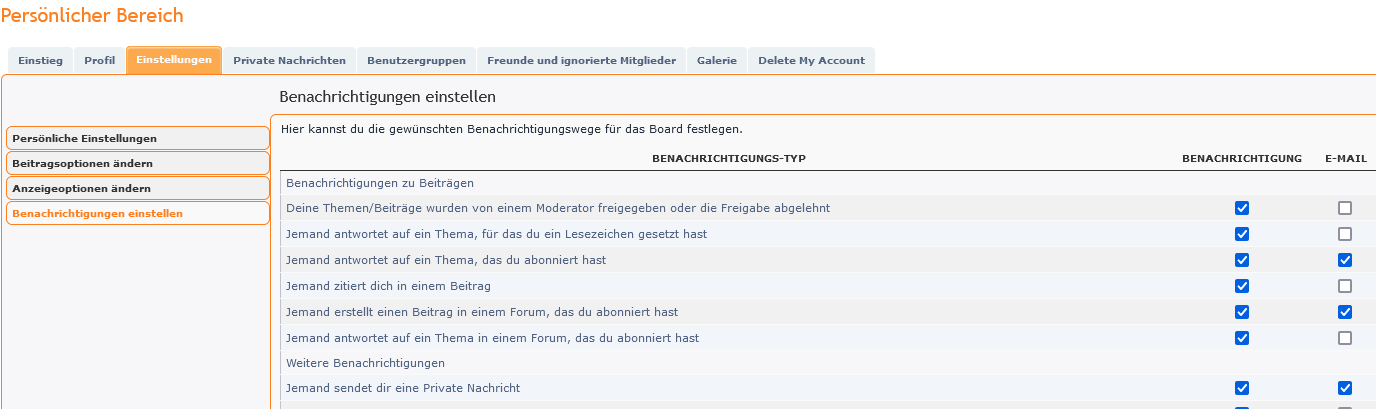This screenshot has height=409, width=1376.
Task: Select the Einstellungen tab
Action: [174, 60]
